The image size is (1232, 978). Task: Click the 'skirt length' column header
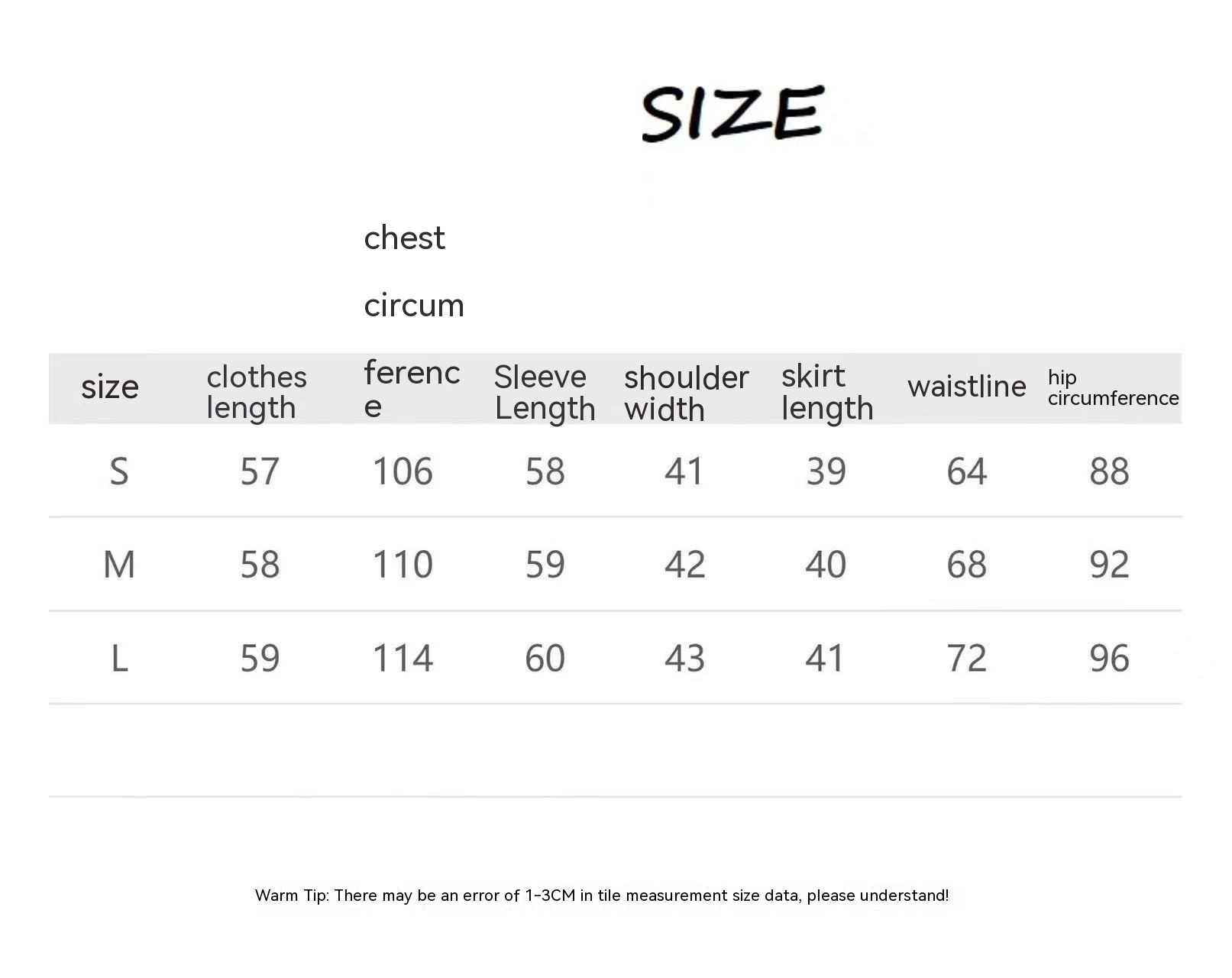826,392
